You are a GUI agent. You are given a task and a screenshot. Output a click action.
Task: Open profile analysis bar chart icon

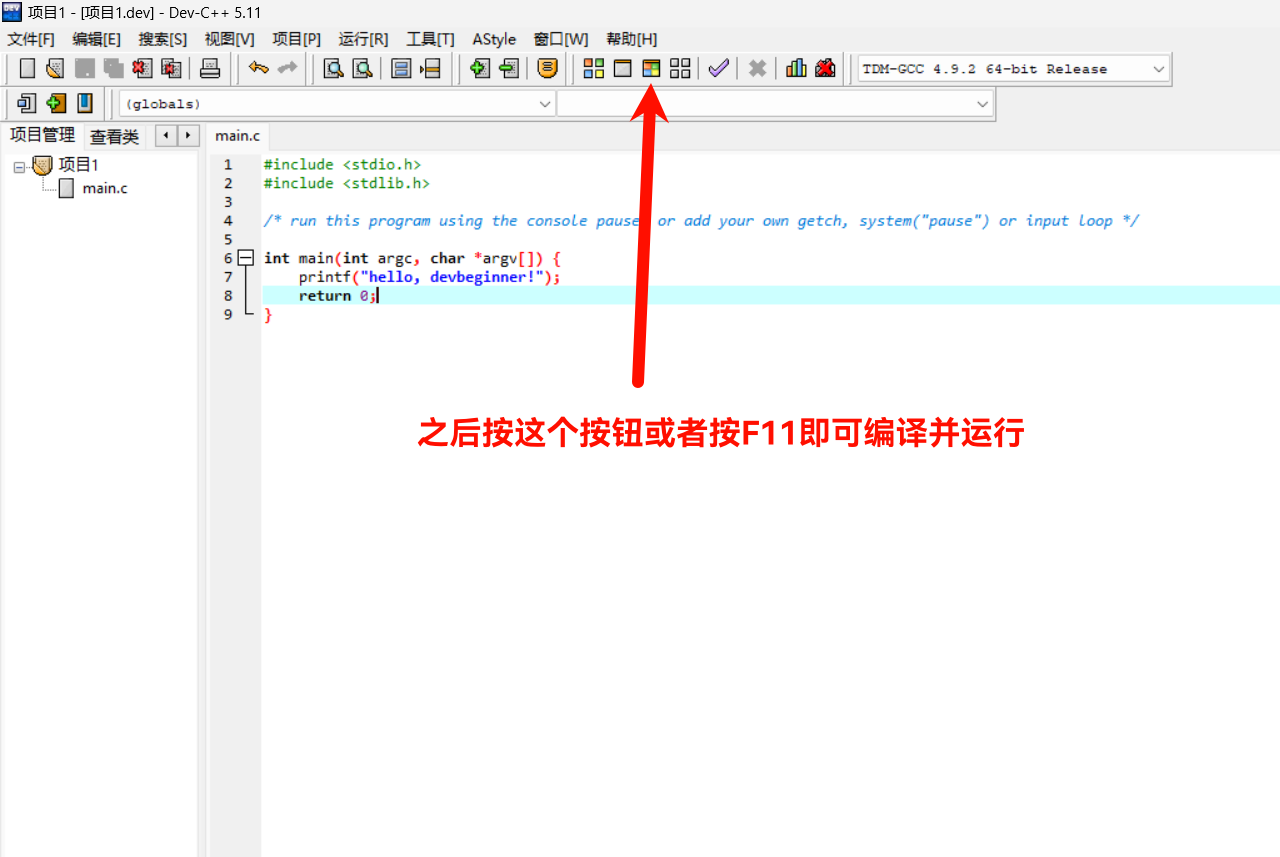pos(796,69)
